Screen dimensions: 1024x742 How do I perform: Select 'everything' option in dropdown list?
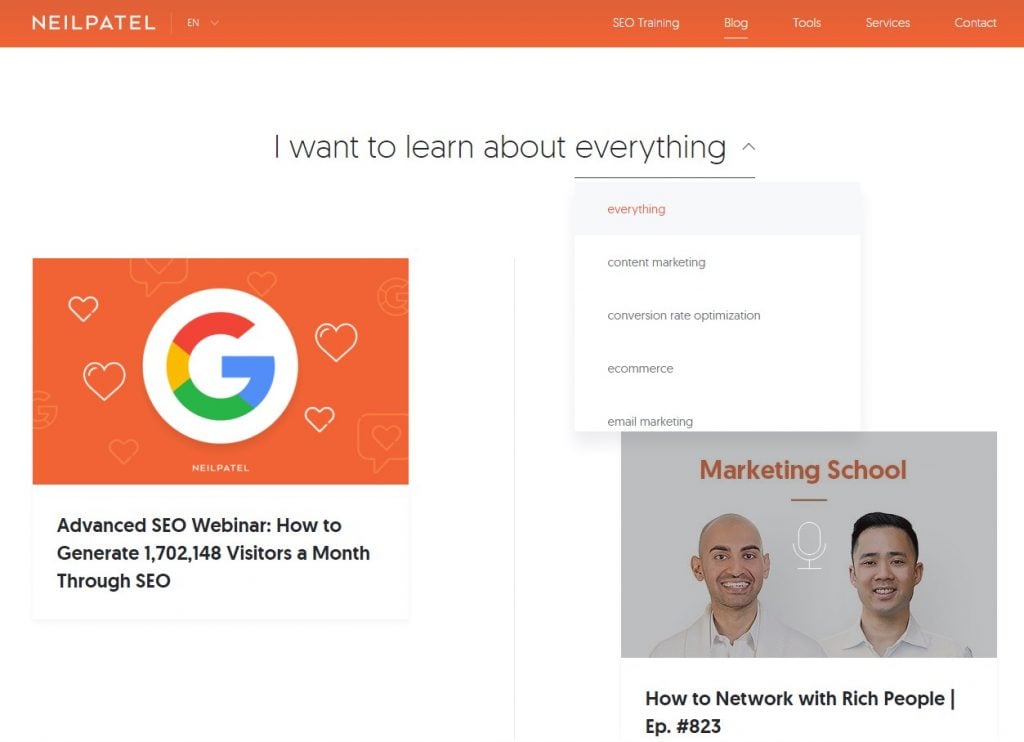point(636,209)
